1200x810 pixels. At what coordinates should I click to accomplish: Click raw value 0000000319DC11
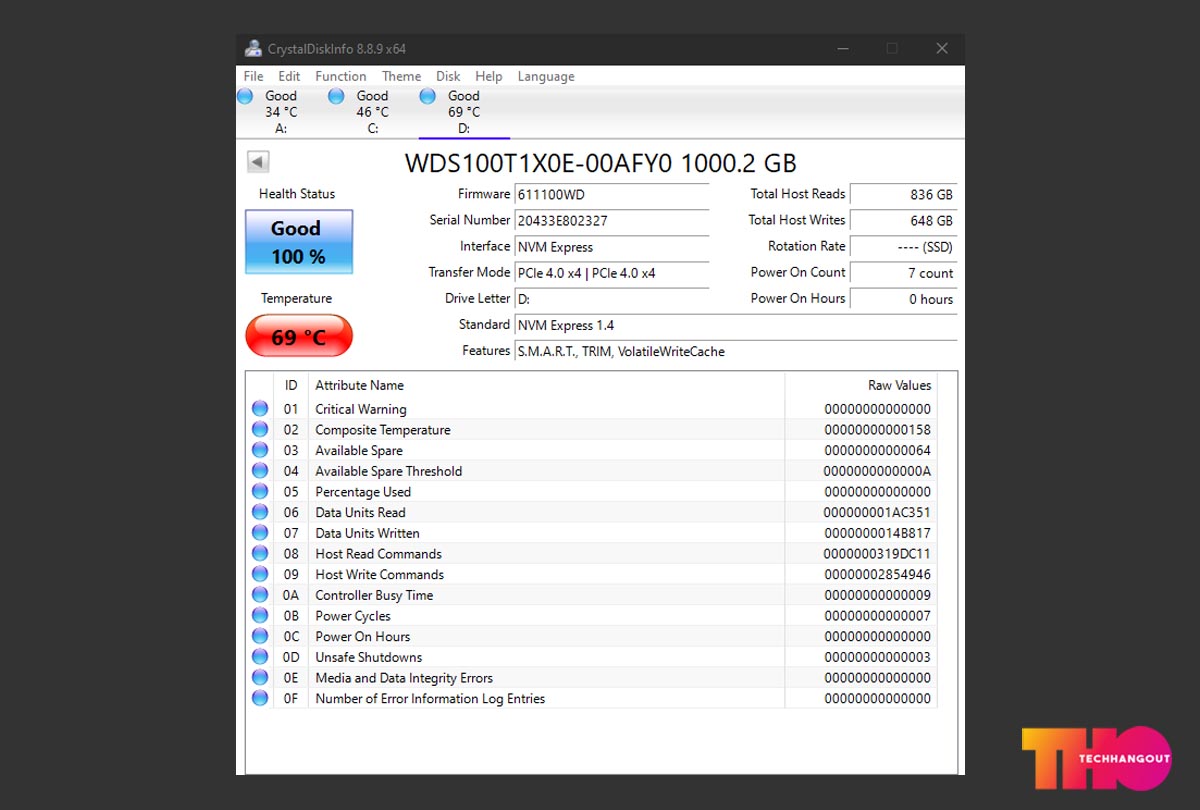(878, 554)
